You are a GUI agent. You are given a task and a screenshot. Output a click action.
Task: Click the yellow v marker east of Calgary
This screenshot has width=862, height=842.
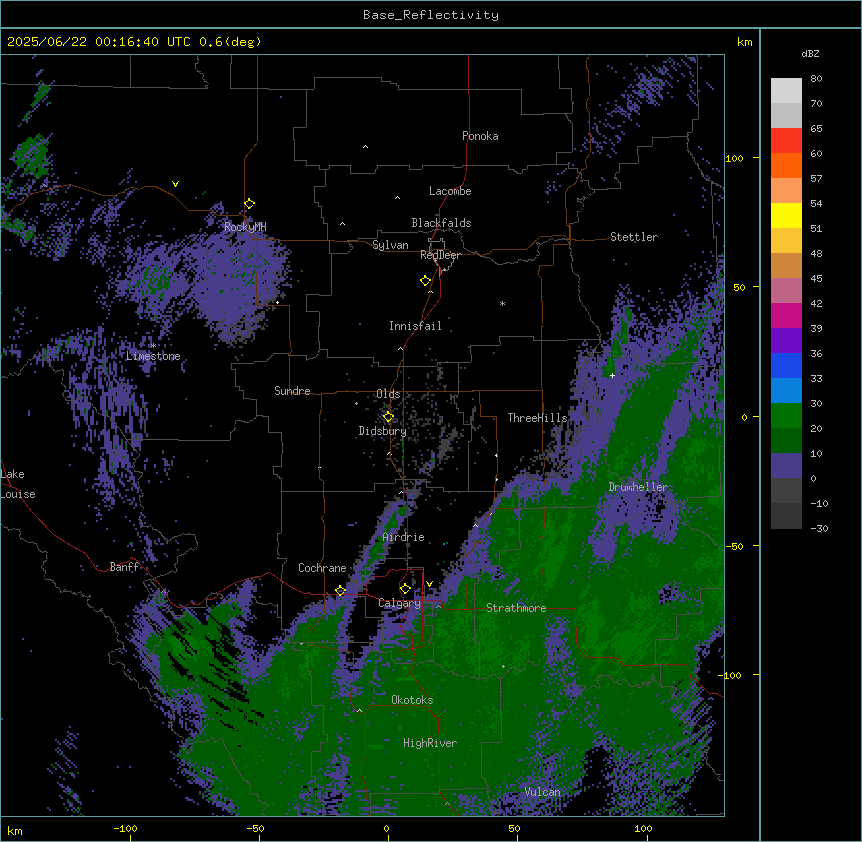(x=429, y=584)
